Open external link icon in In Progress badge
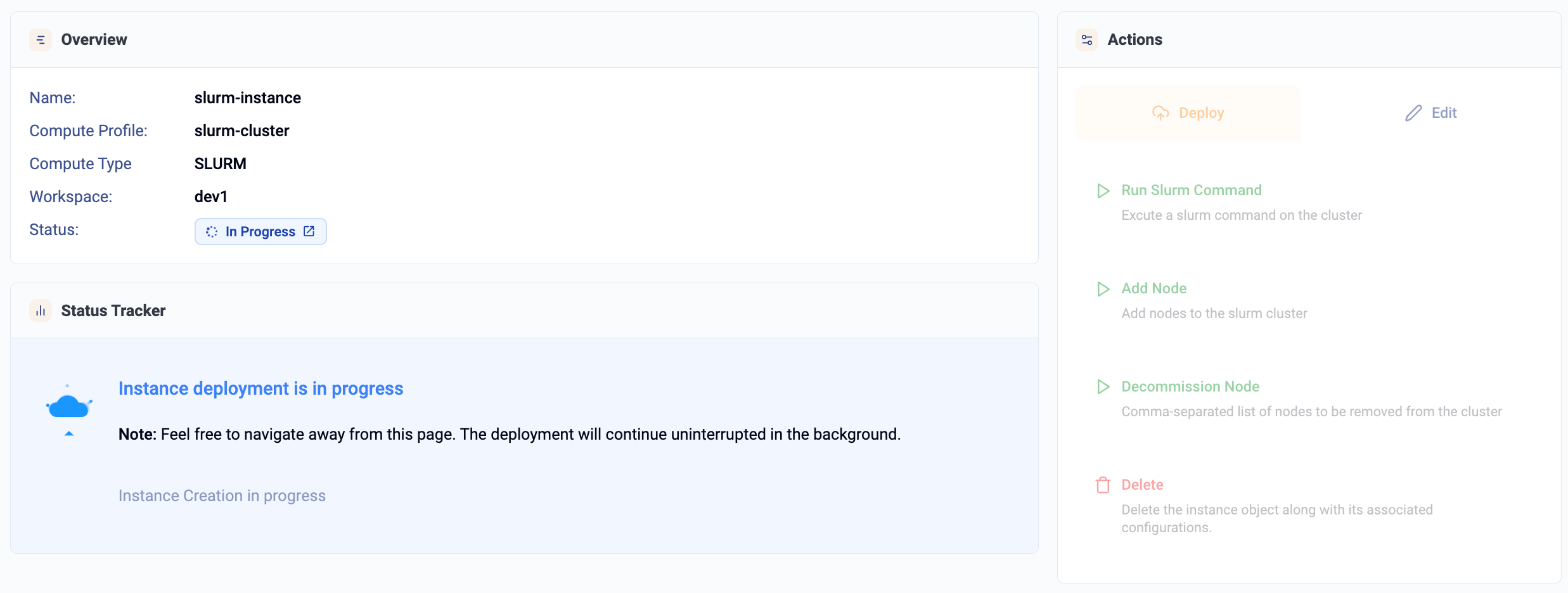 coord(309,231)
